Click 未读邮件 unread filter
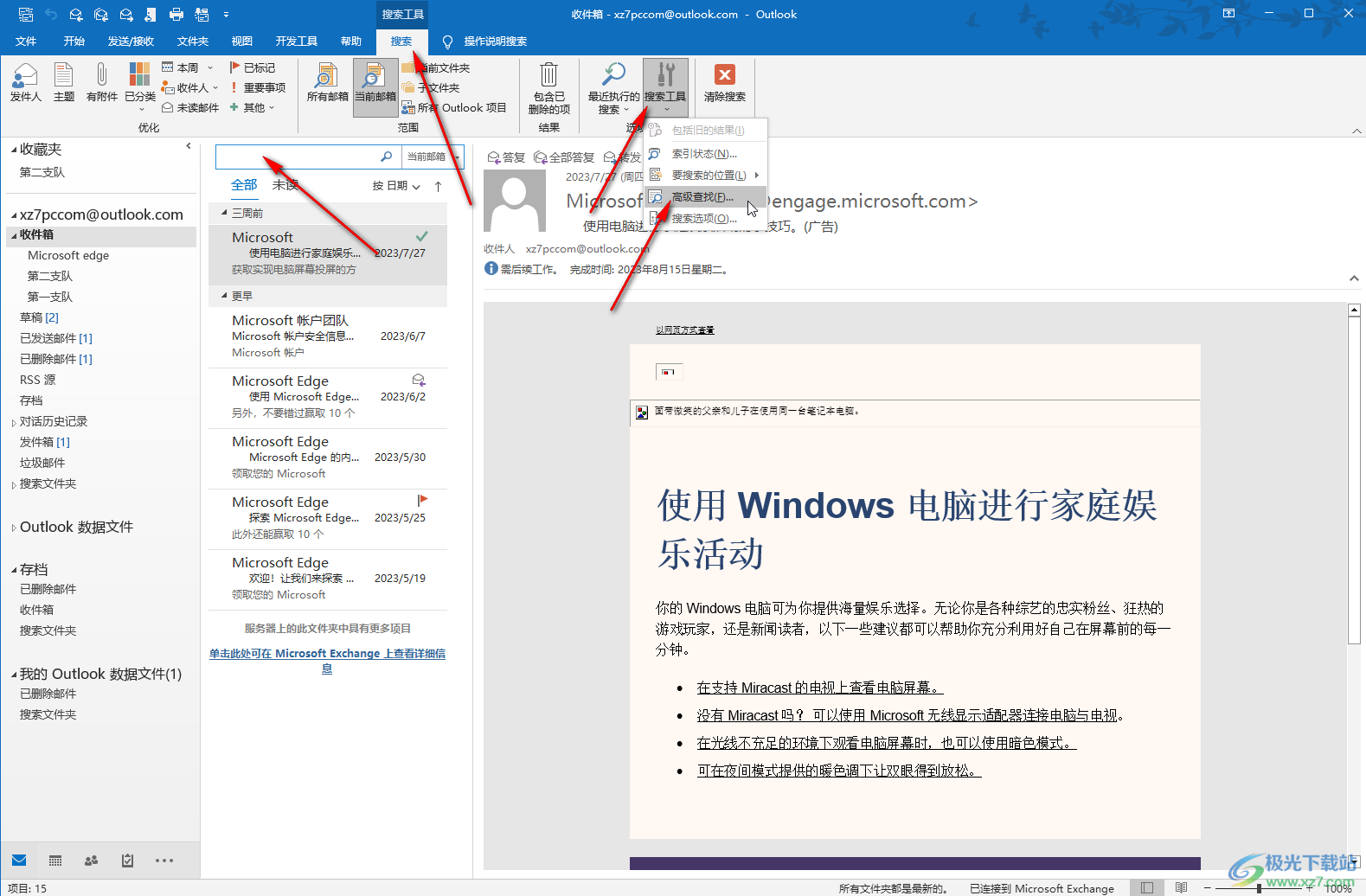This screenshot has width=1366, height=896. click(189, 107)
